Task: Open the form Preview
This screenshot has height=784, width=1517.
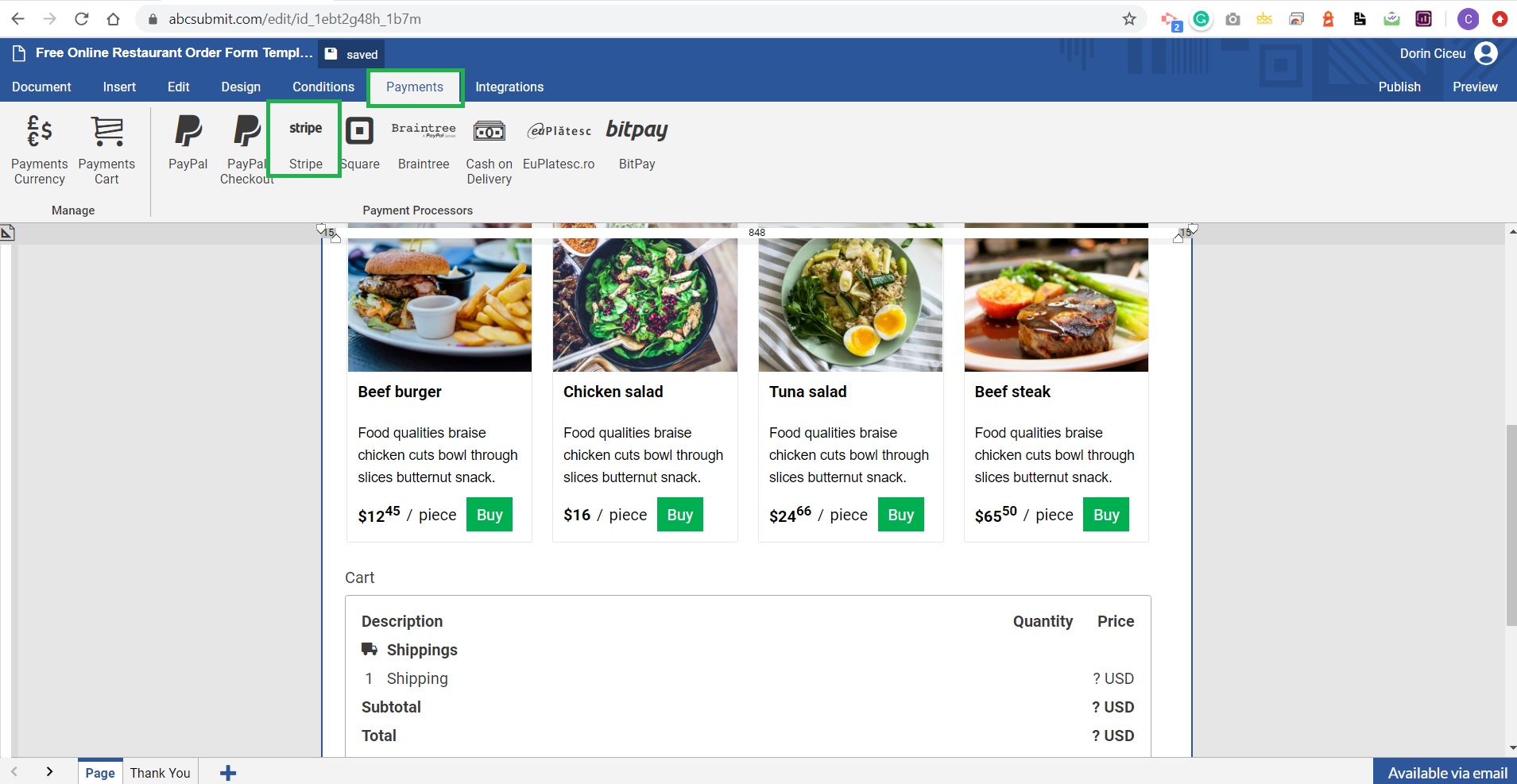Action: 1475,87
